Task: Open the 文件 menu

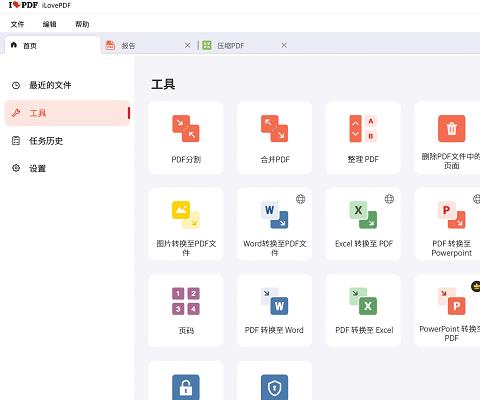Action: [x=17, y=24]
